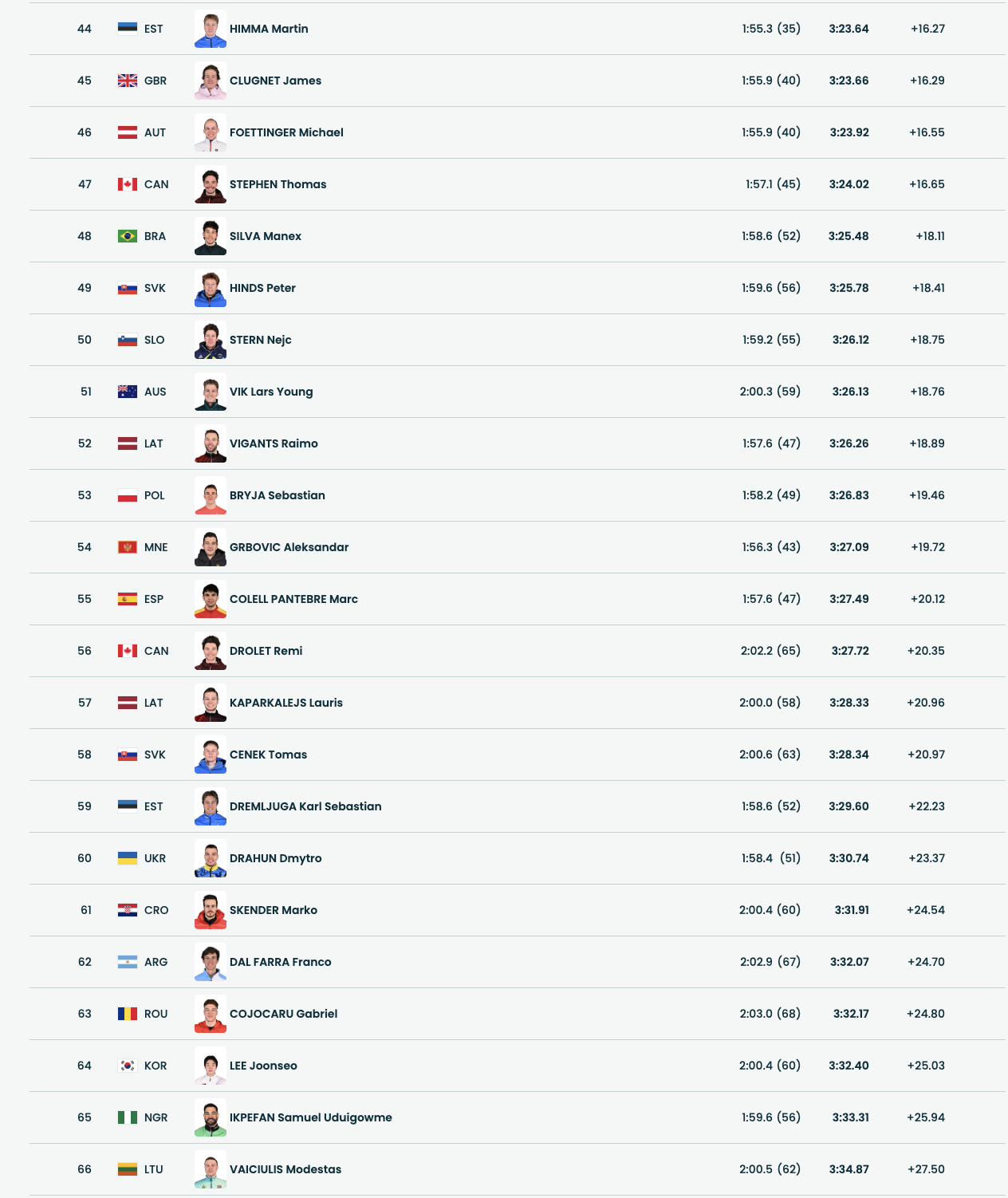The width and height of the screenshot is (1008, 1198).
Task: Click the Estonia flag beside HIMMA Martin
Action: [x=128, y=29]
